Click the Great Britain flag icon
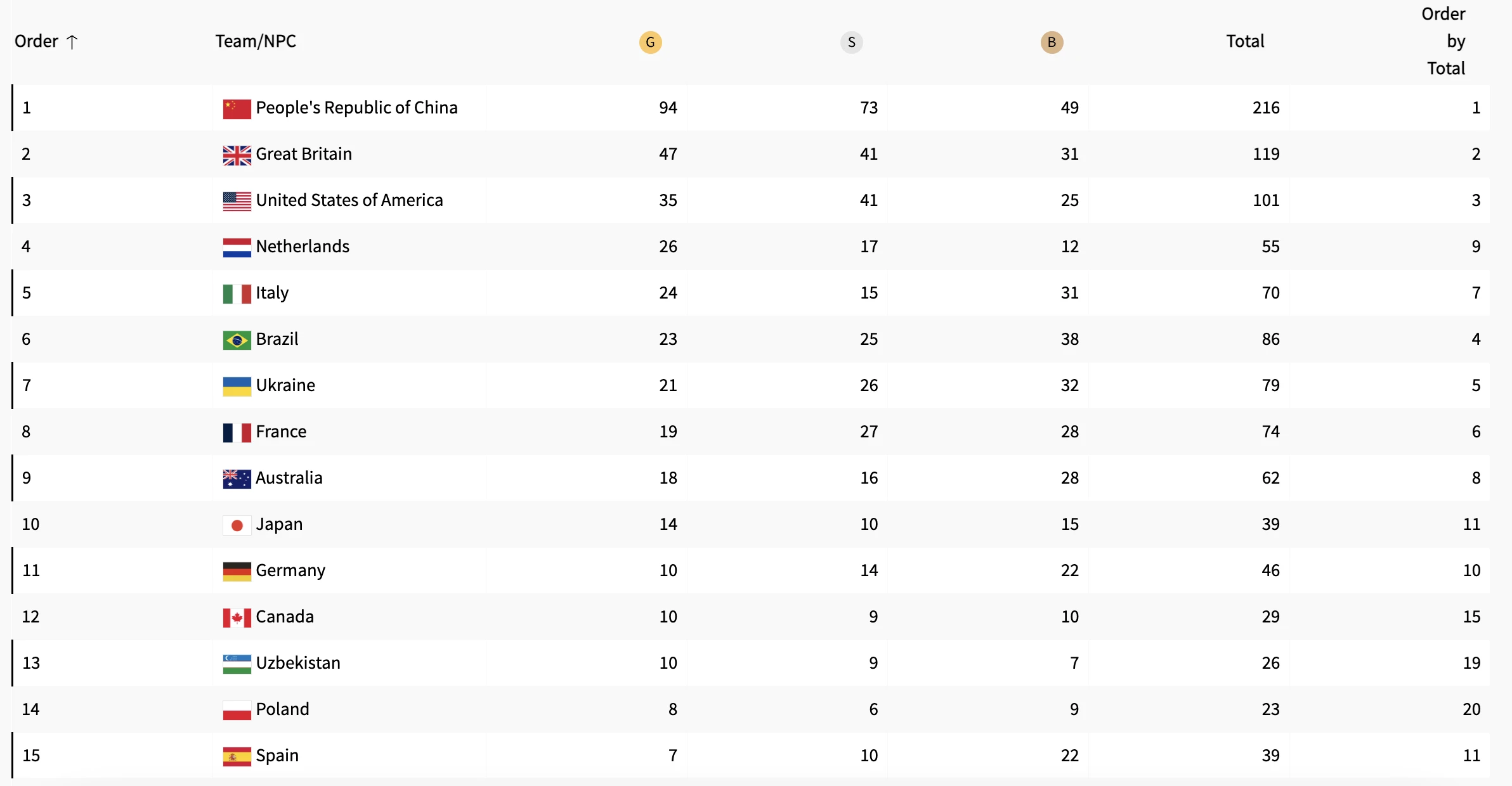The height and width of the screenshot is (786, 1512). pos(237,155)
